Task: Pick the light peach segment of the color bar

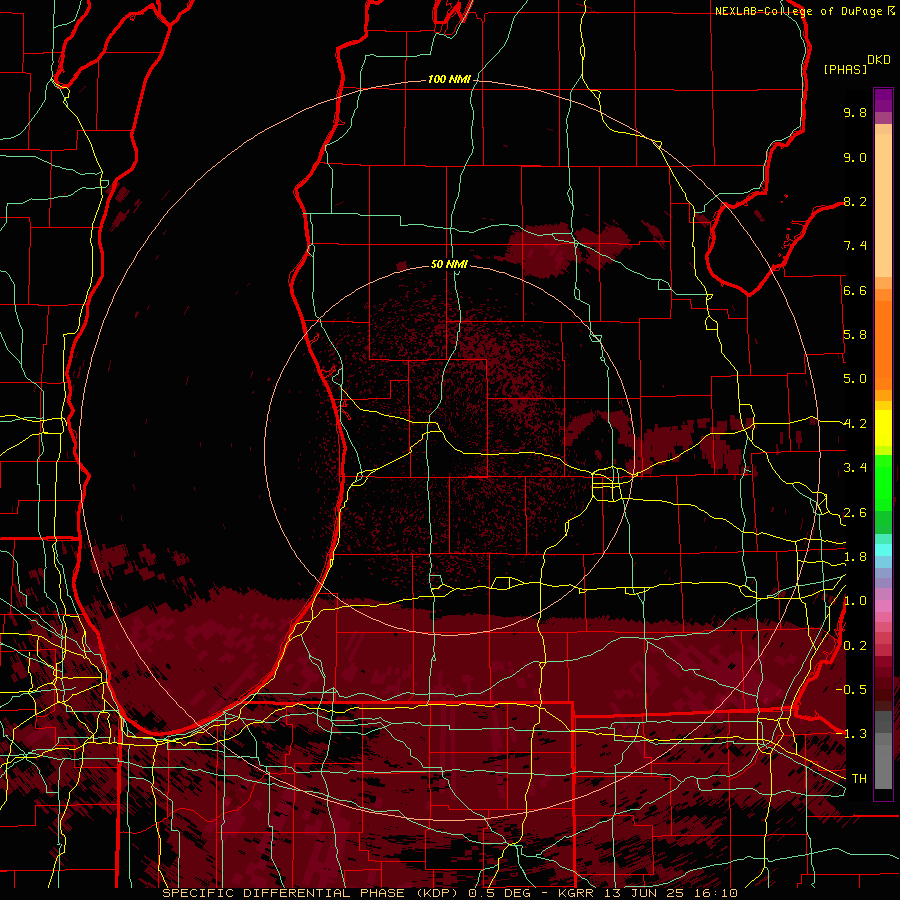Action: tap(883, 205)
